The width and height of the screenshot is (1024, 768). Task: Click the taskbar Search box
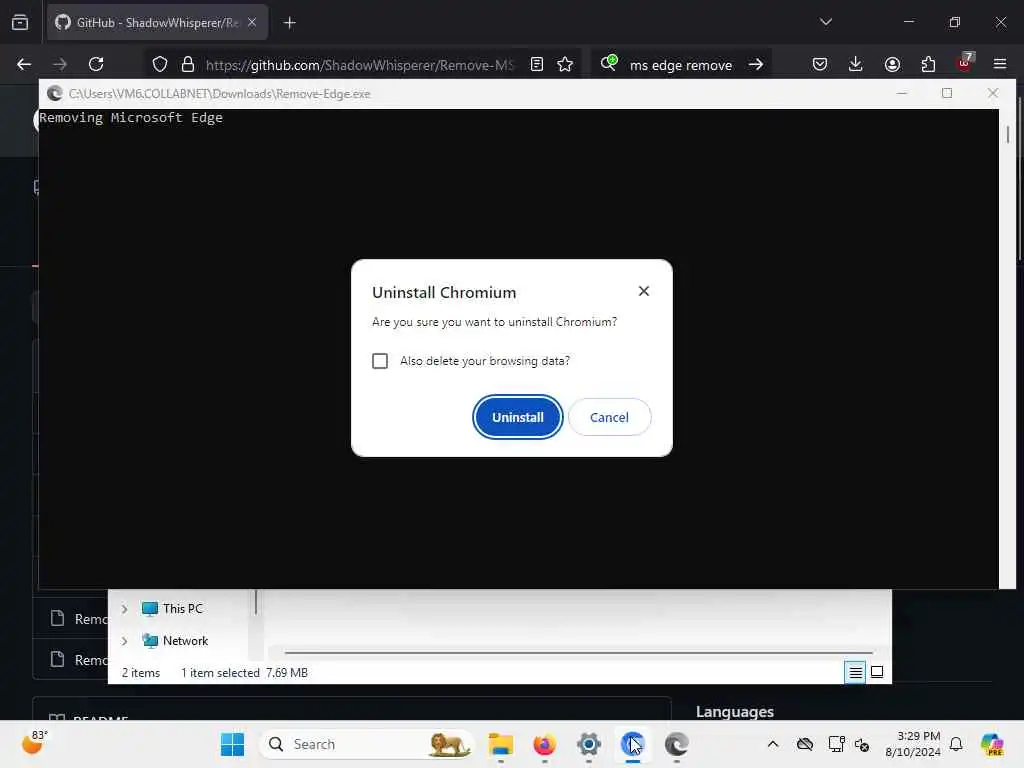click(x=366, y=744)
